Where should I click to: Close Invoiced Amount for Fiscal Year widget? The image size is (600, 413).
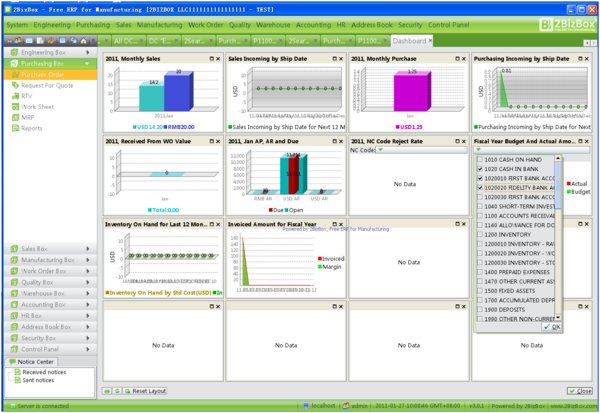click(x=341, y=224)
